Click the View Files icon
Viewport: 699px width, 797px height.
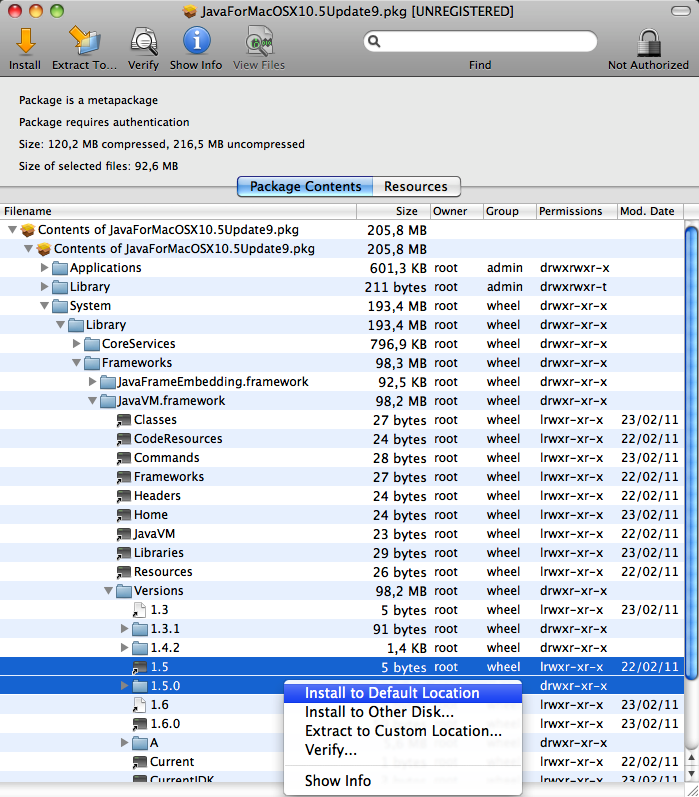[x=259, y=41]
